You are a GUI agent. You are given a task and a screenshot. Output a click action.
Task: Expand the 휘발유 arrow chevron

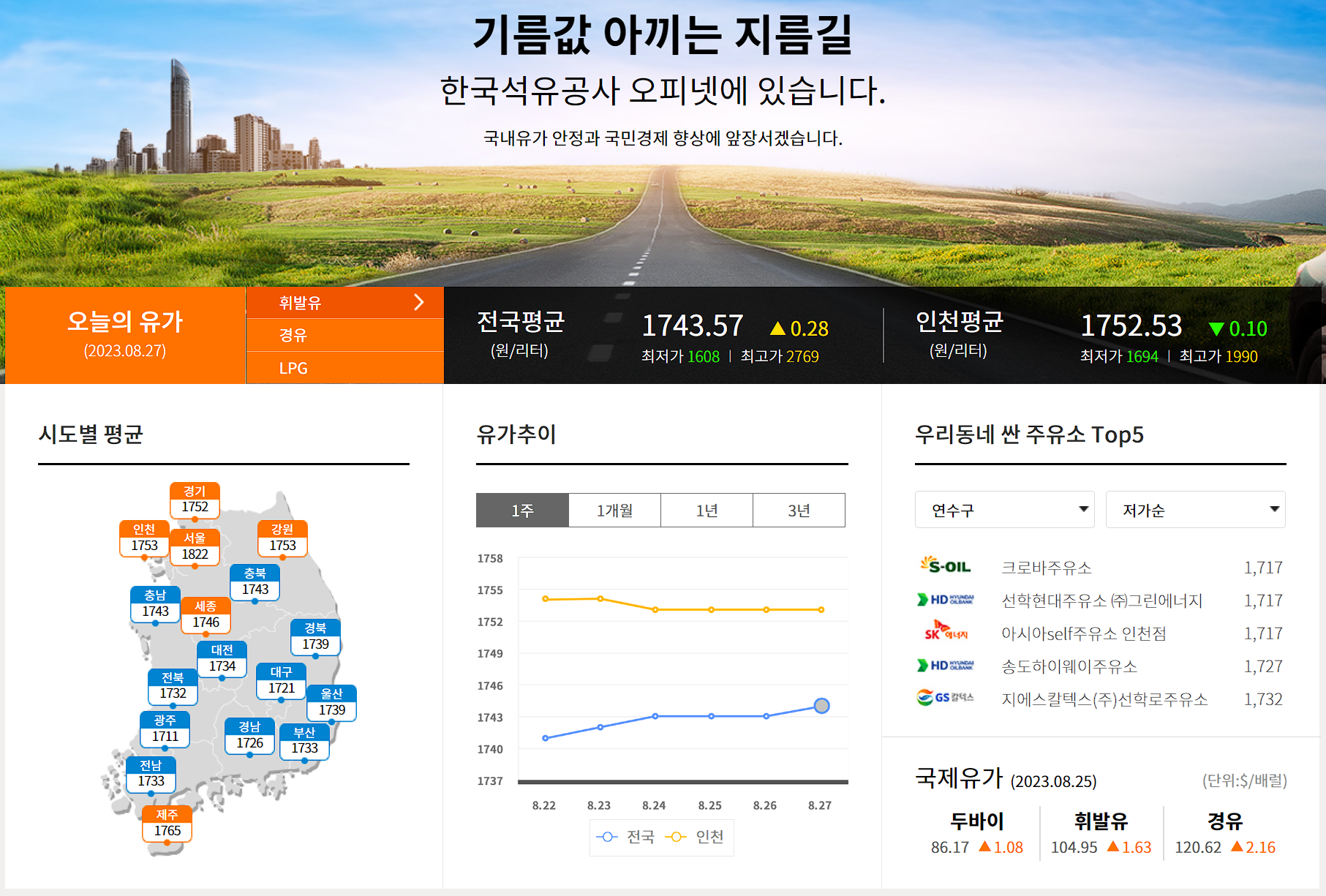(419, 302)
